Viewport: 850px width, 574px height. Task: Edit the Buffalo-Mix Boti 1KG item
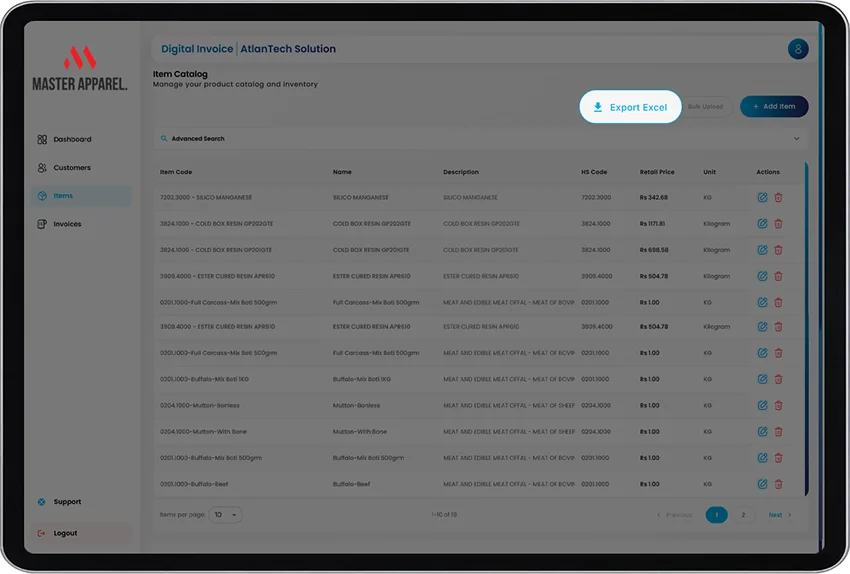[x=762, y=379]
